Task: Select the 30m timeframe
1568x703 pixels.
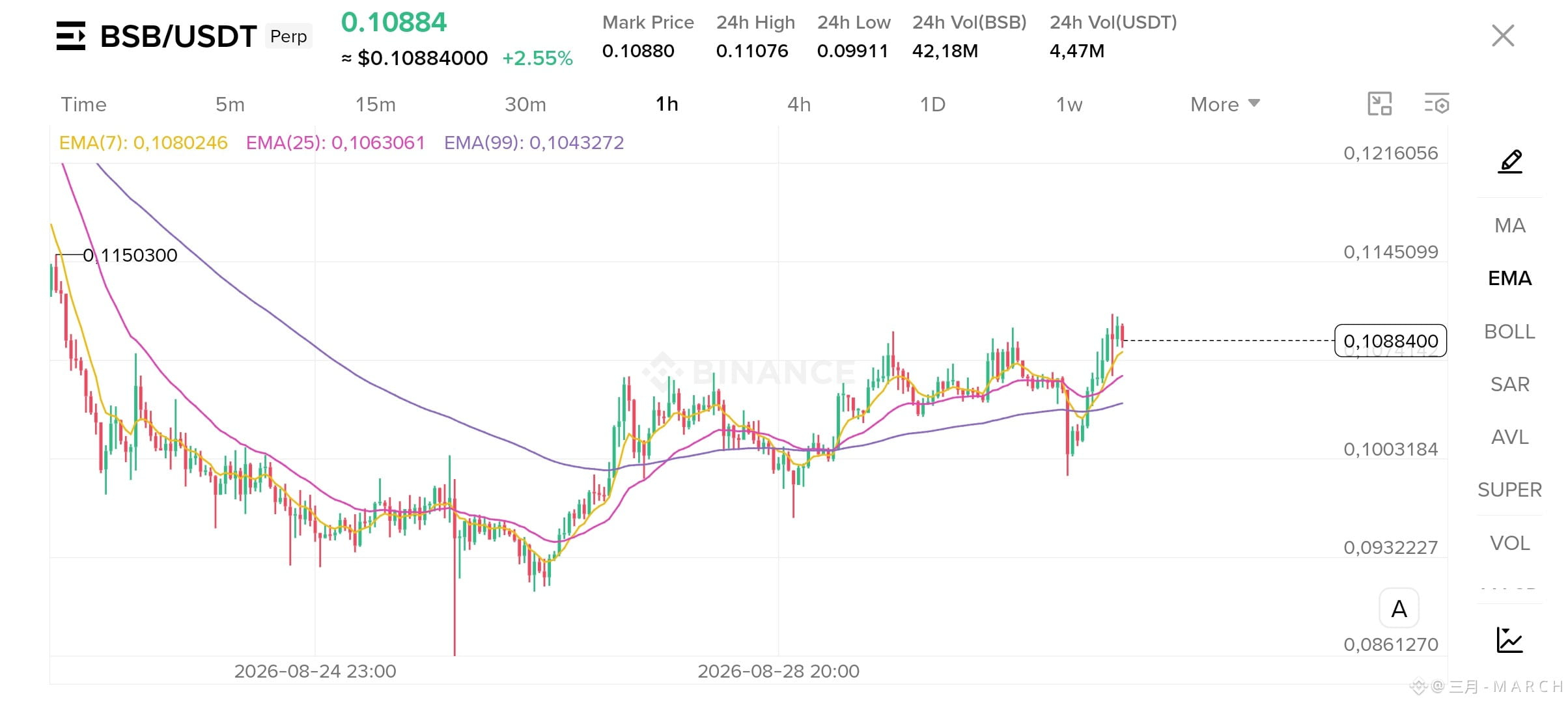Action: pos(525,104)
